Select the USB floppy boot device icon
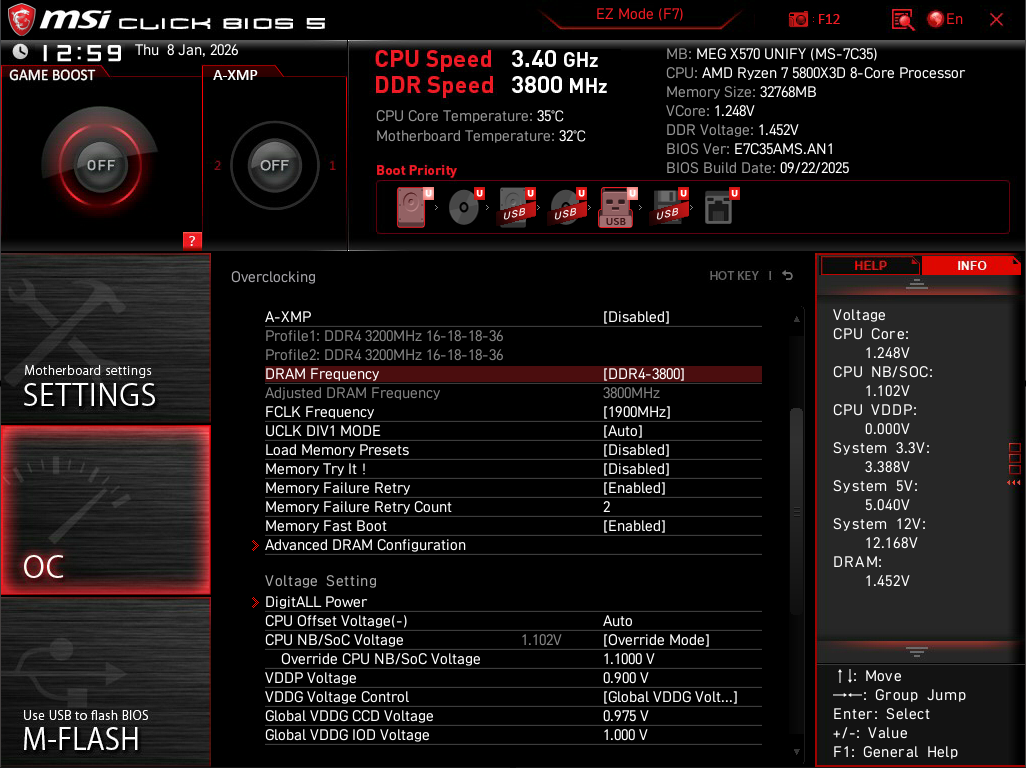Viewport: 1026px width, 768px height. coord(669,207)
